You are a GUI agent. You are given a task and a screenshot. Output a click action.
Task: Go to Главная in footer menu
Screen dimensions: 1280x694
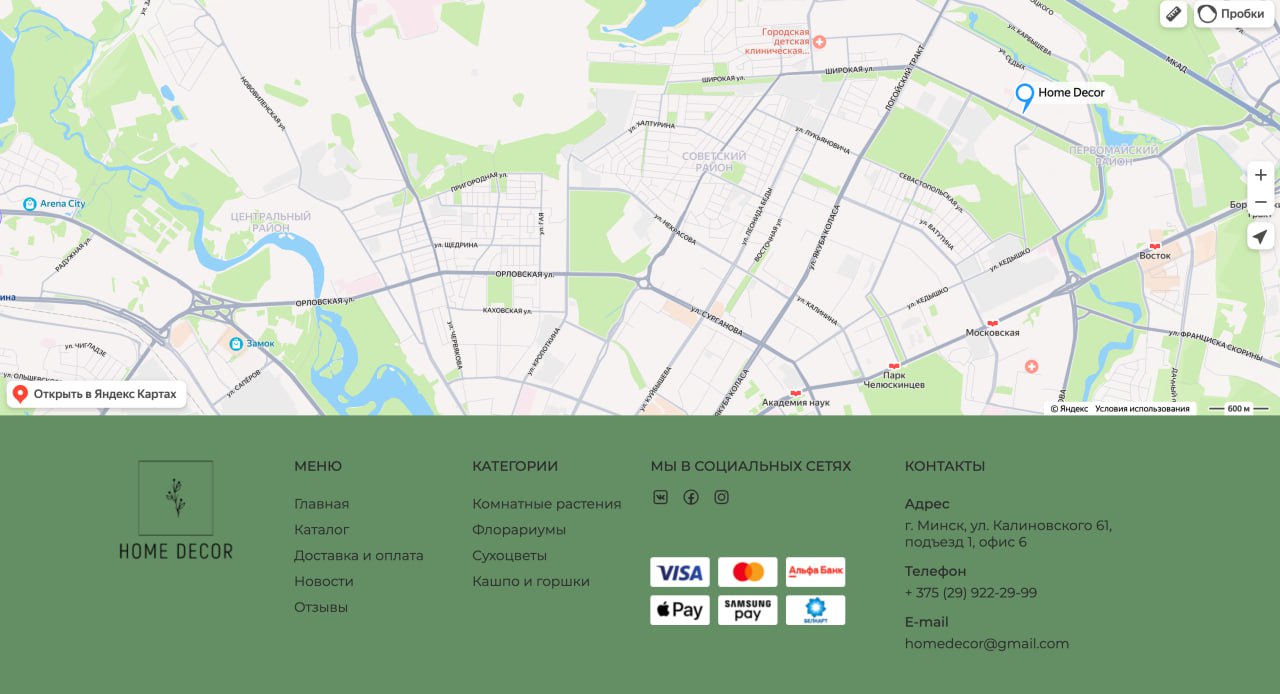click(x=321, y=504)
